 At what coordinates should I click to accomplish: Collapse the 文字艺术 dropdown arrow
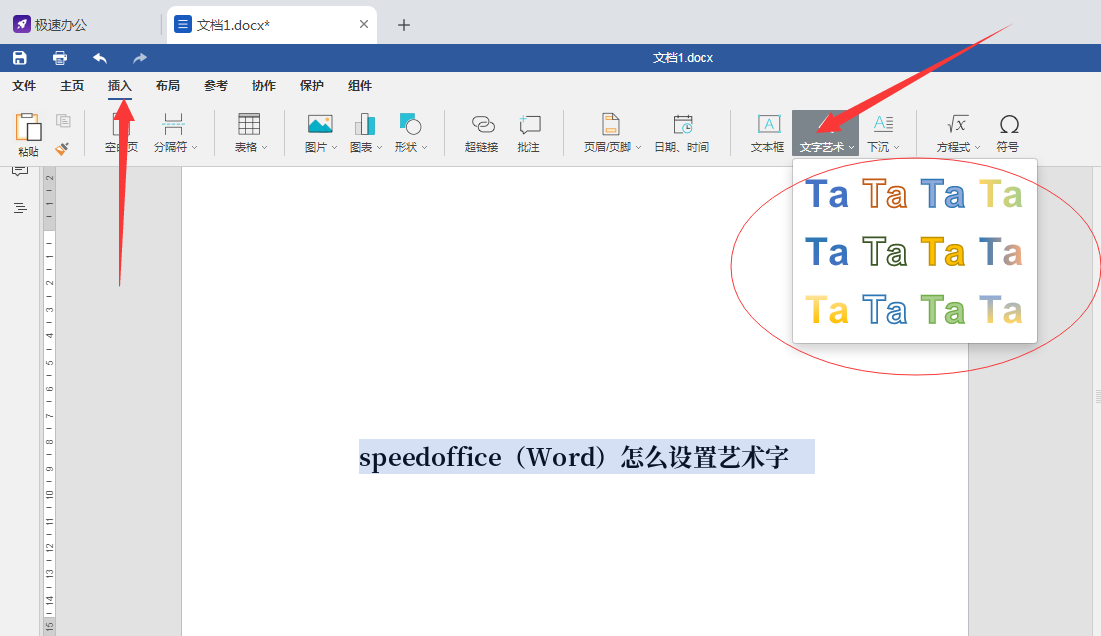point(851,147)
